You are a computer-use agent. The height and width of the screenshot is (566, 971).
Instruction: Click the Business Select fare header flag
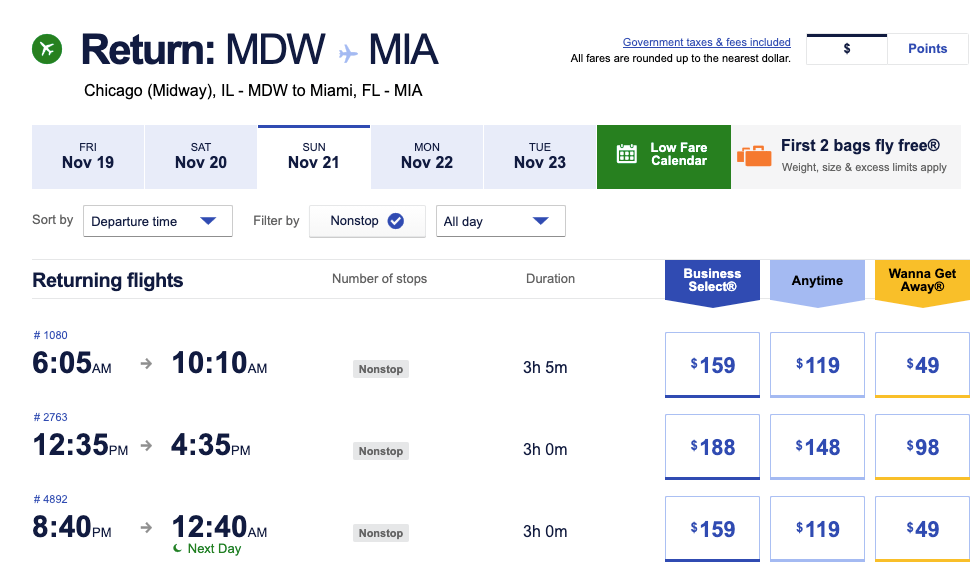[x=712, y=281]
